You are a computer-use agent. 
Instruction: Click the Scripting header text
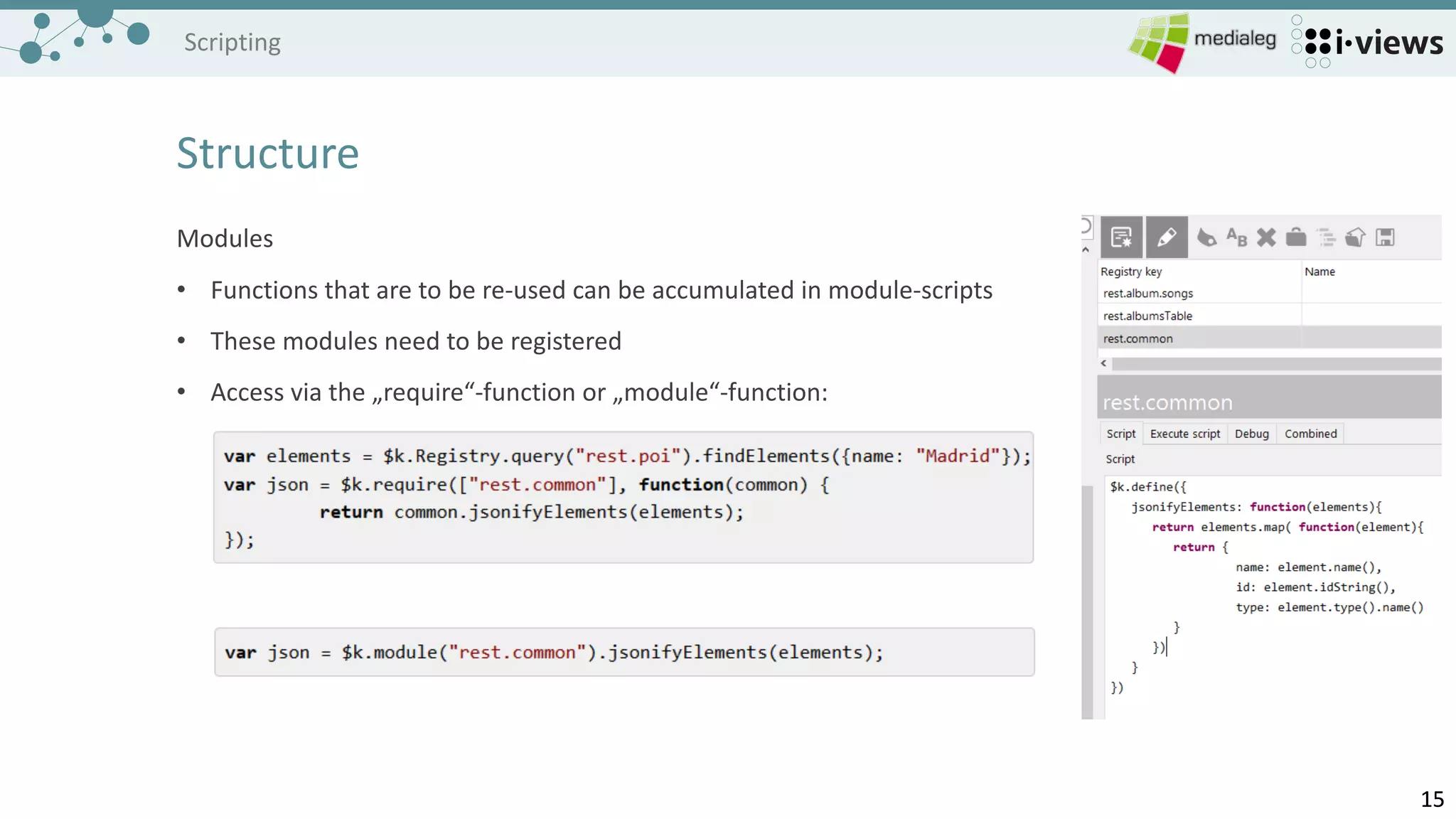[232, 43]
